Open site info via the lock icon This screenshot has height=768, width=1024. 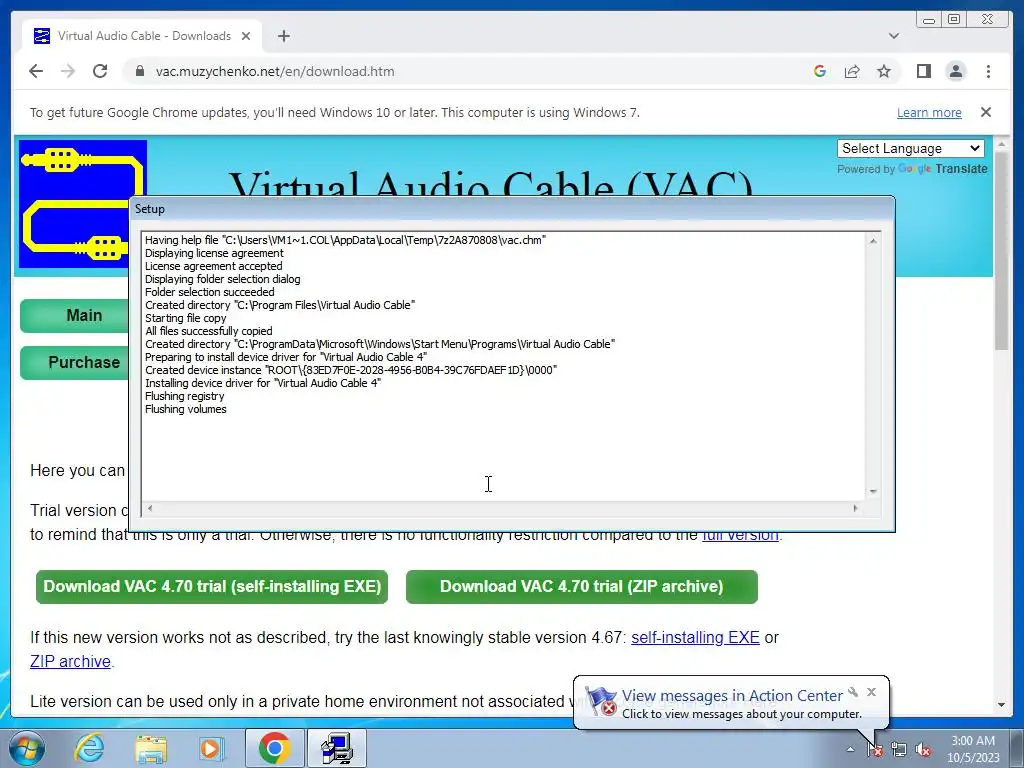pos(139,71)
